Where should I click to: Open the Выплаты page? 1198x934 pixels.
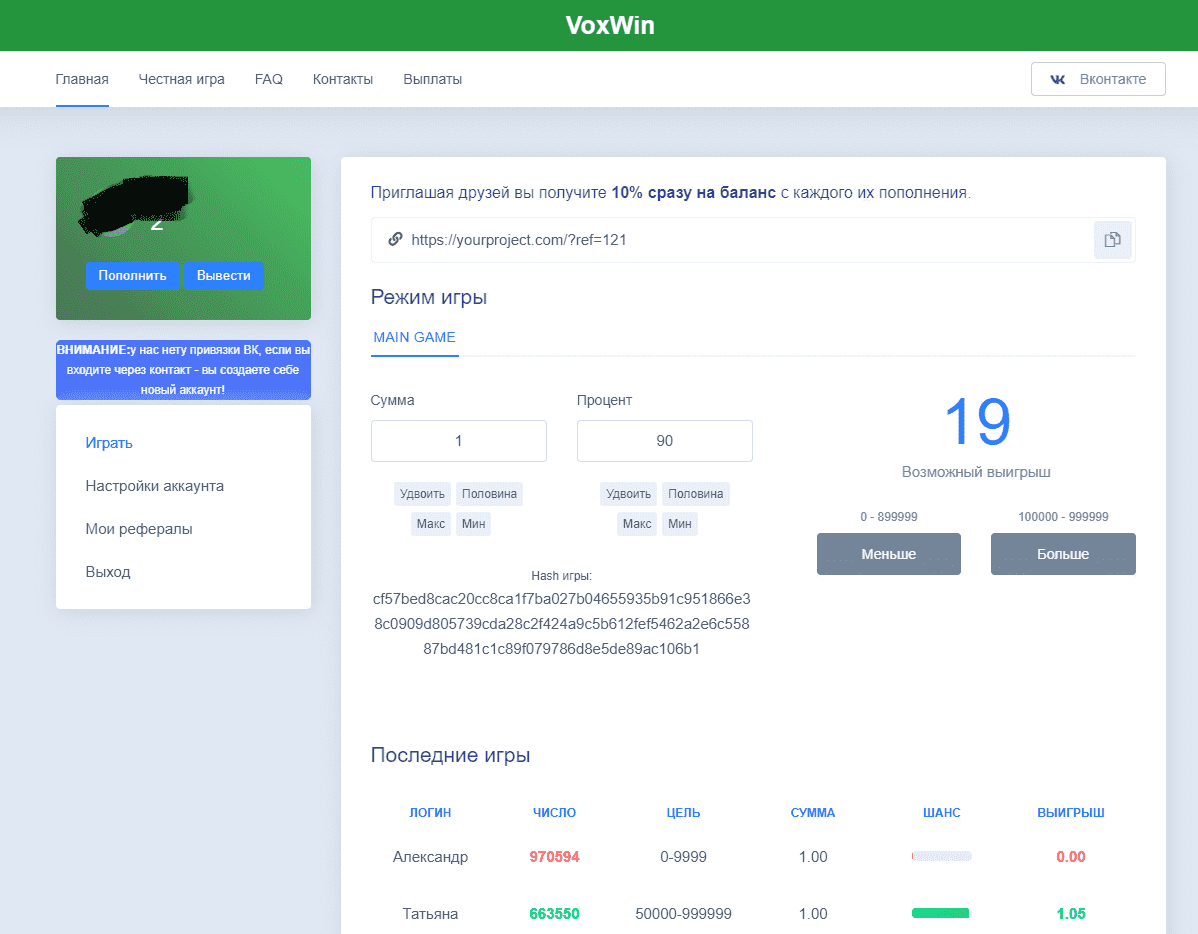432,79
